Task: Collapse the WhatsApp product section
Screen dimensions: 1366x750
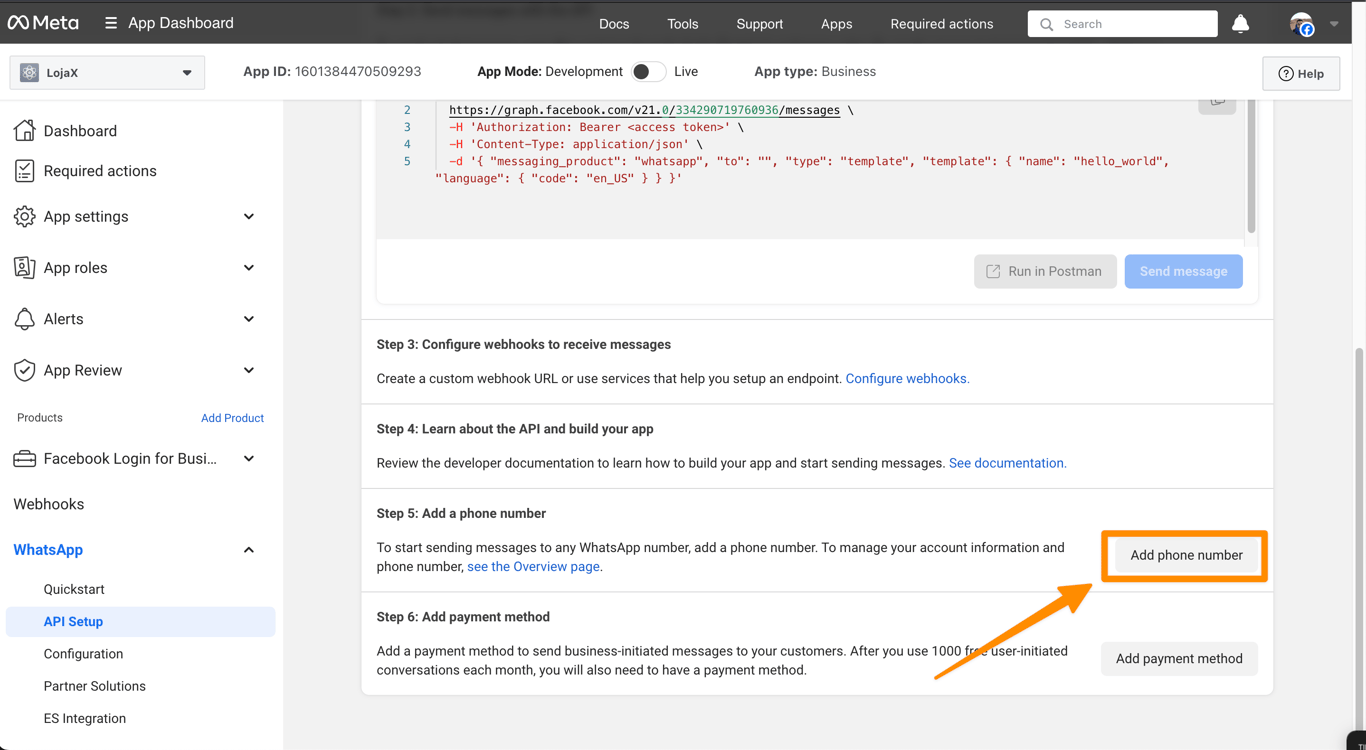Action: point(248,550)
